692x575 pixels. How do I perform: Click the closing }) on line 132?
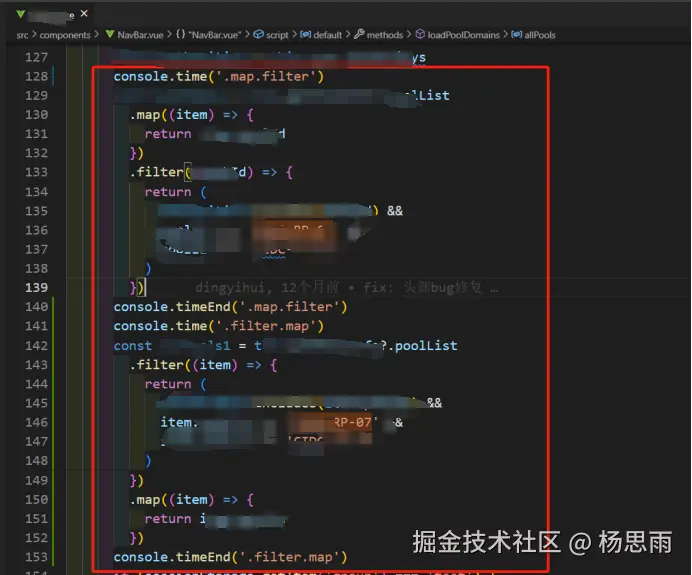137,153
